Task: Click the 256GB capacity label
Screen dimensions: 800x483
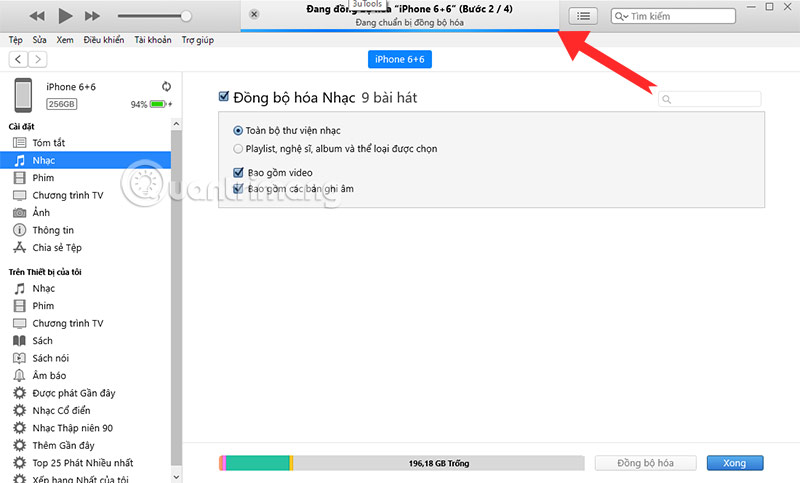Action: 62,104
